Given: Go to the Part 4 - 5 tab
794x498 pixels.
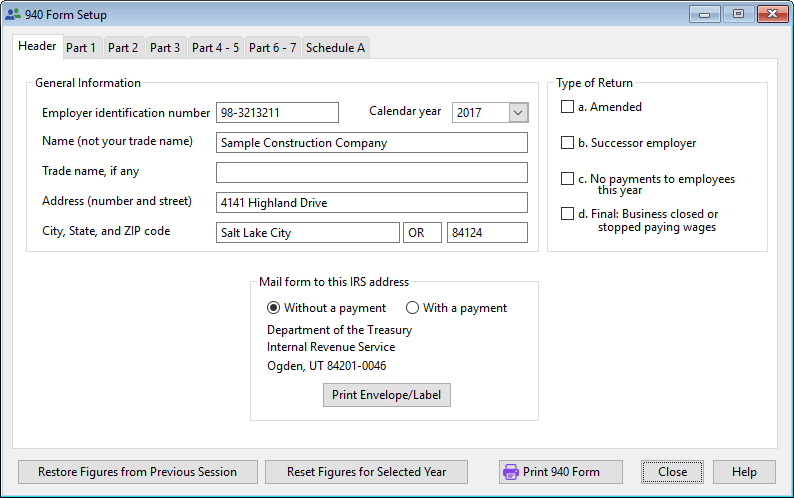Looking at the screenshot, I should coord(215,48).
